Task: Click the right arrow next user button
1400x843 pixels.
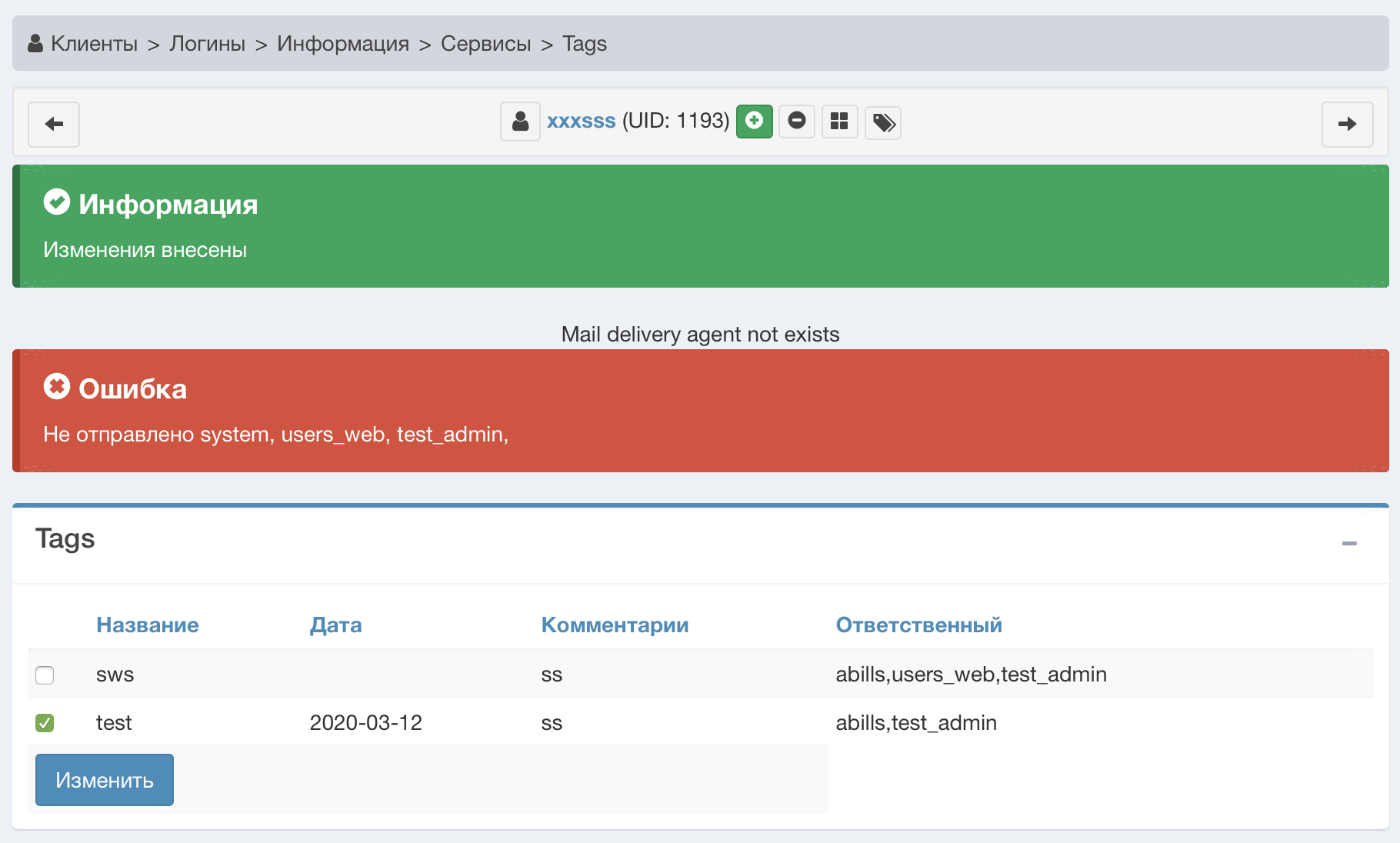Action: click(1347, 124)
